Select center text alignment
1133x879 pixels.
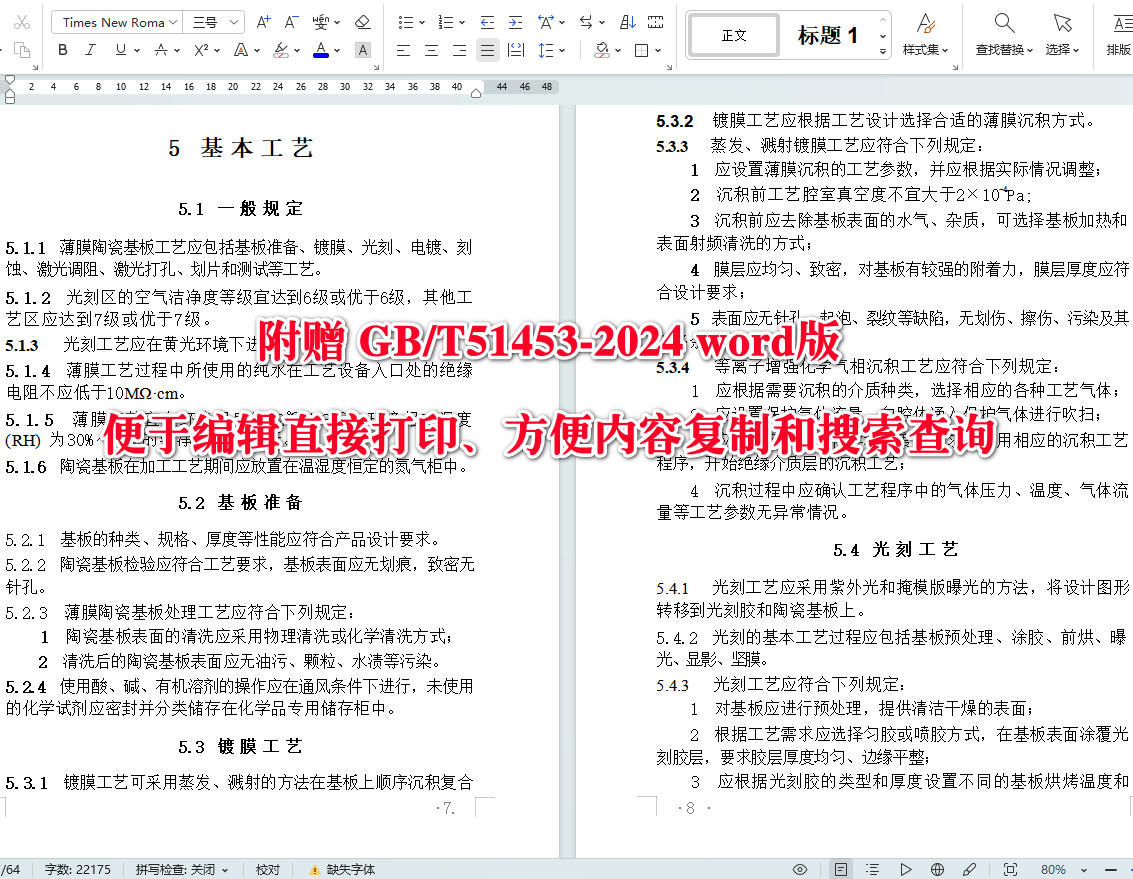point(429,50)
